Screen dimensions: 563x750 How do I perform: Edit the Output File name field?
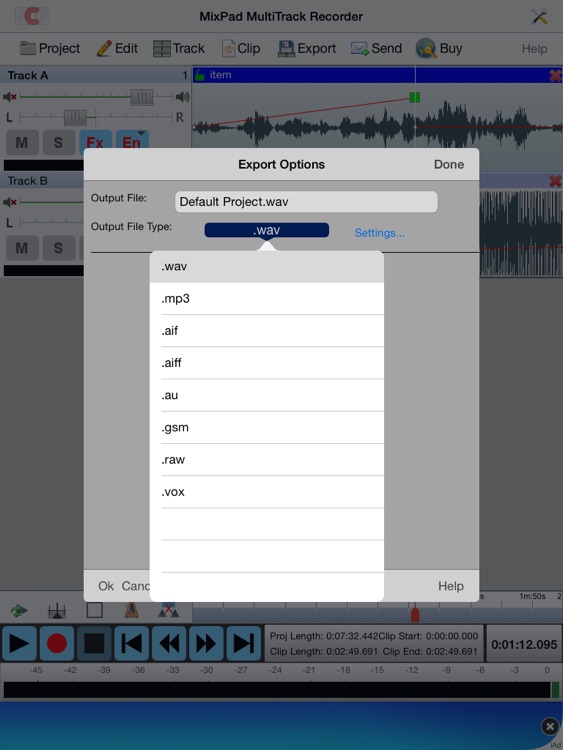pyautogui.click(x=306, y=202)
